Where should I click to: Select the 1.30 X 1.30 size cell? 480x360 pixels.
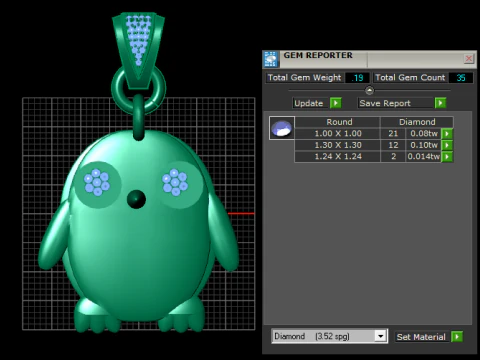[x=337, y=145]
